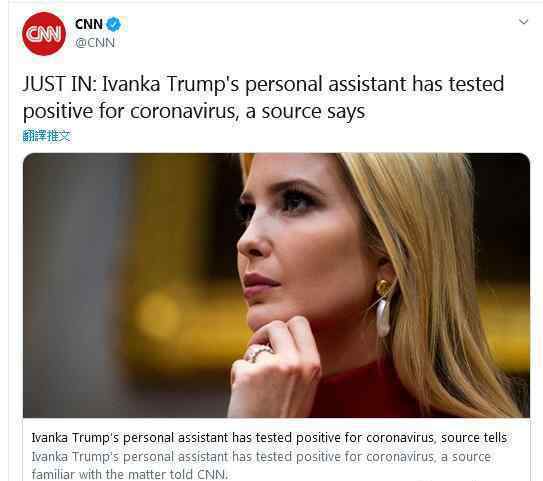Click the gray card description starting 'Ivanka Trump's'
The image size is (543, 481).
pyautogui.click(x=261, y=457)
